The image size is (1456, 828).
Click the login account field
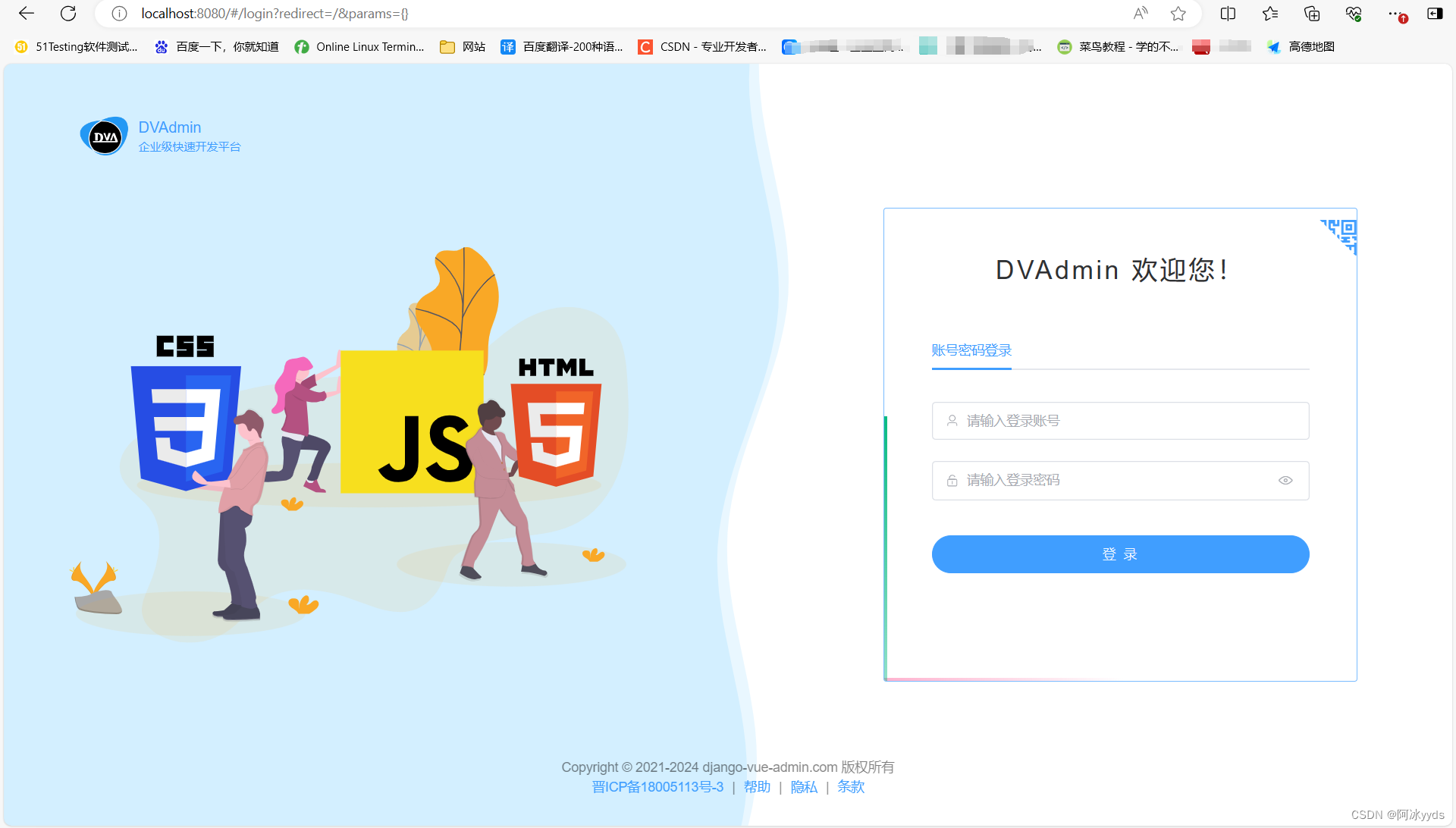1120,421
